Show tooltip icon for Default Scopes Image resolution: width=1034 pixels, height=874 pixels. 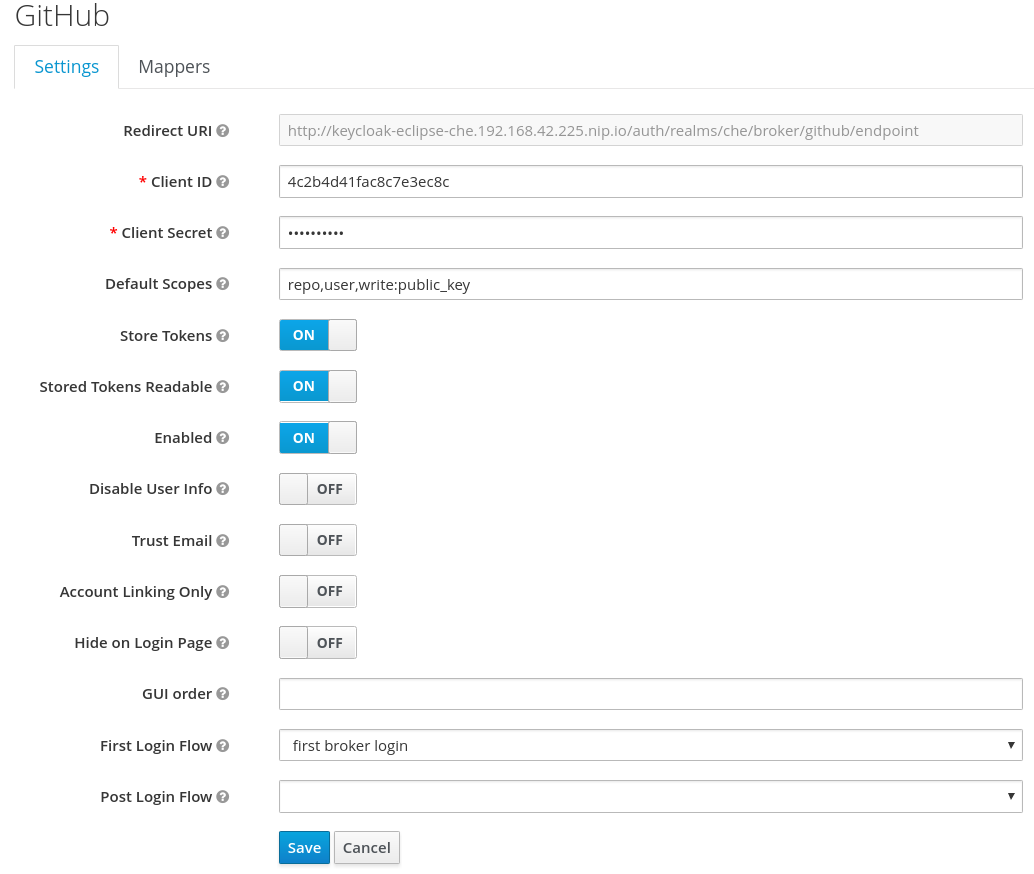[223, 284]
